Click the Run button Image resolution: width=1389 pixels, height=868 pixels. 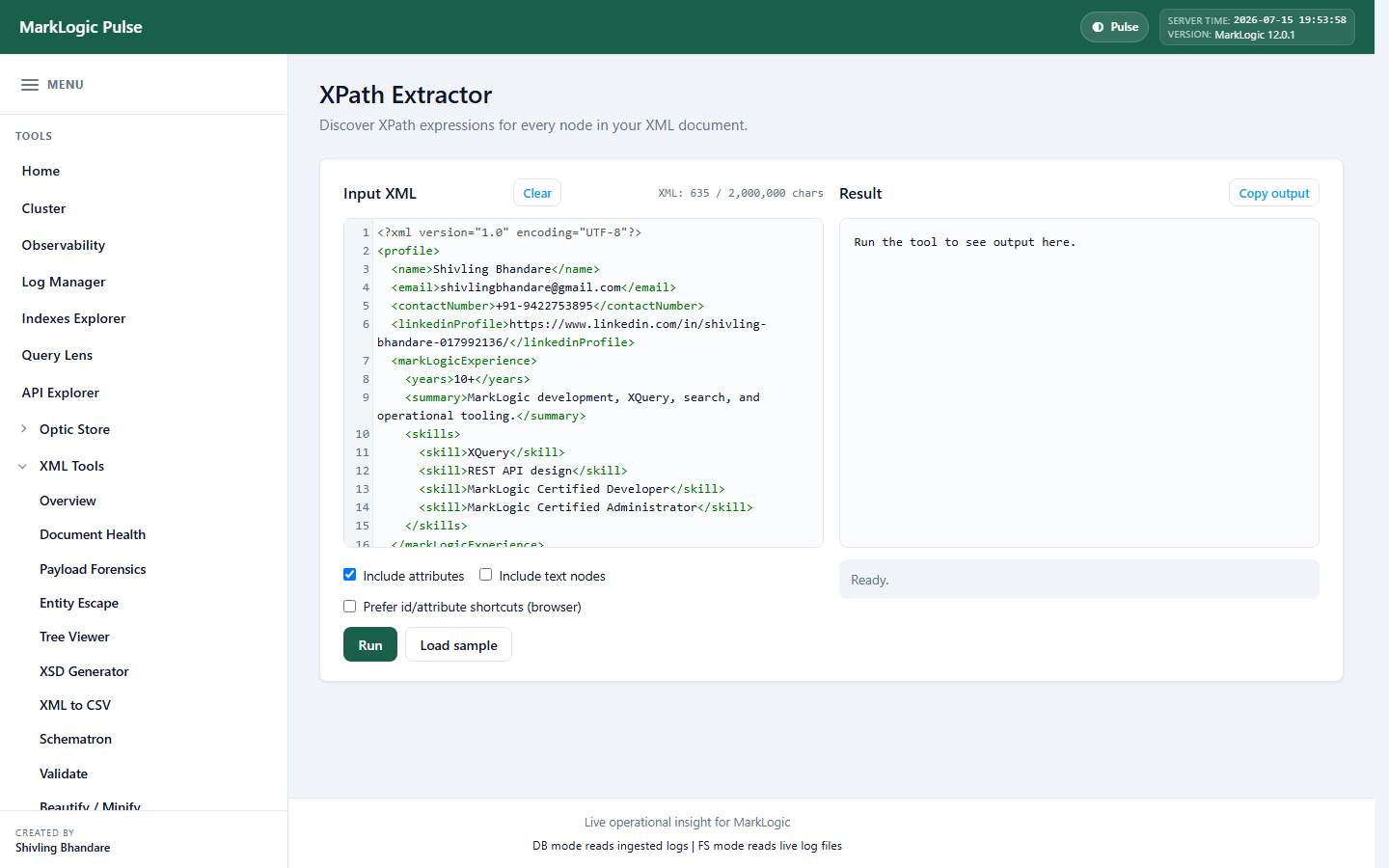pos(370,644)
